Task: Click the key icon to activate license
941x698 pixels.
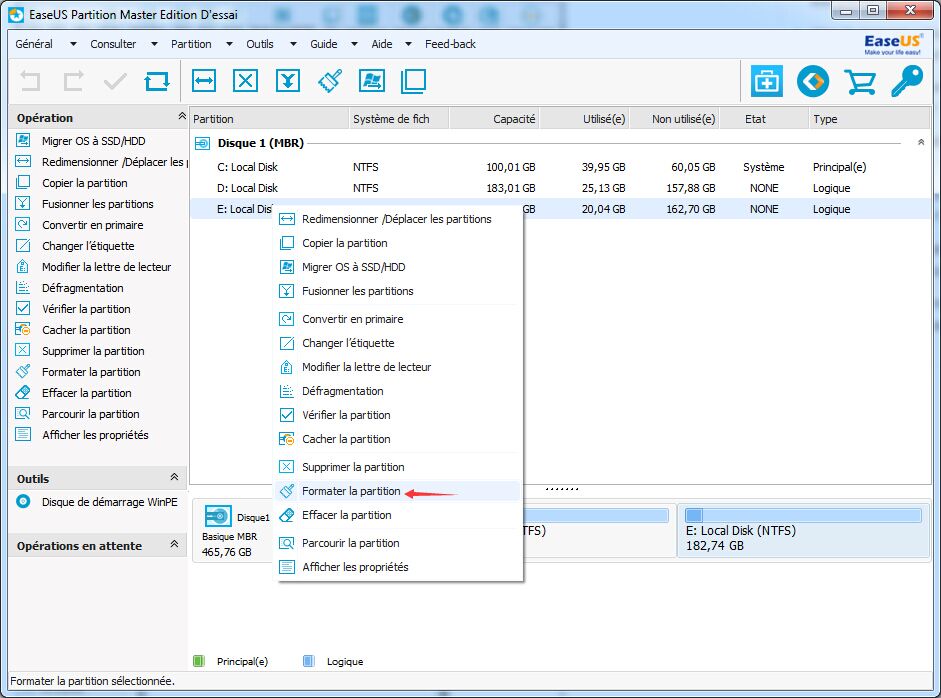Action: pos(906,81)
